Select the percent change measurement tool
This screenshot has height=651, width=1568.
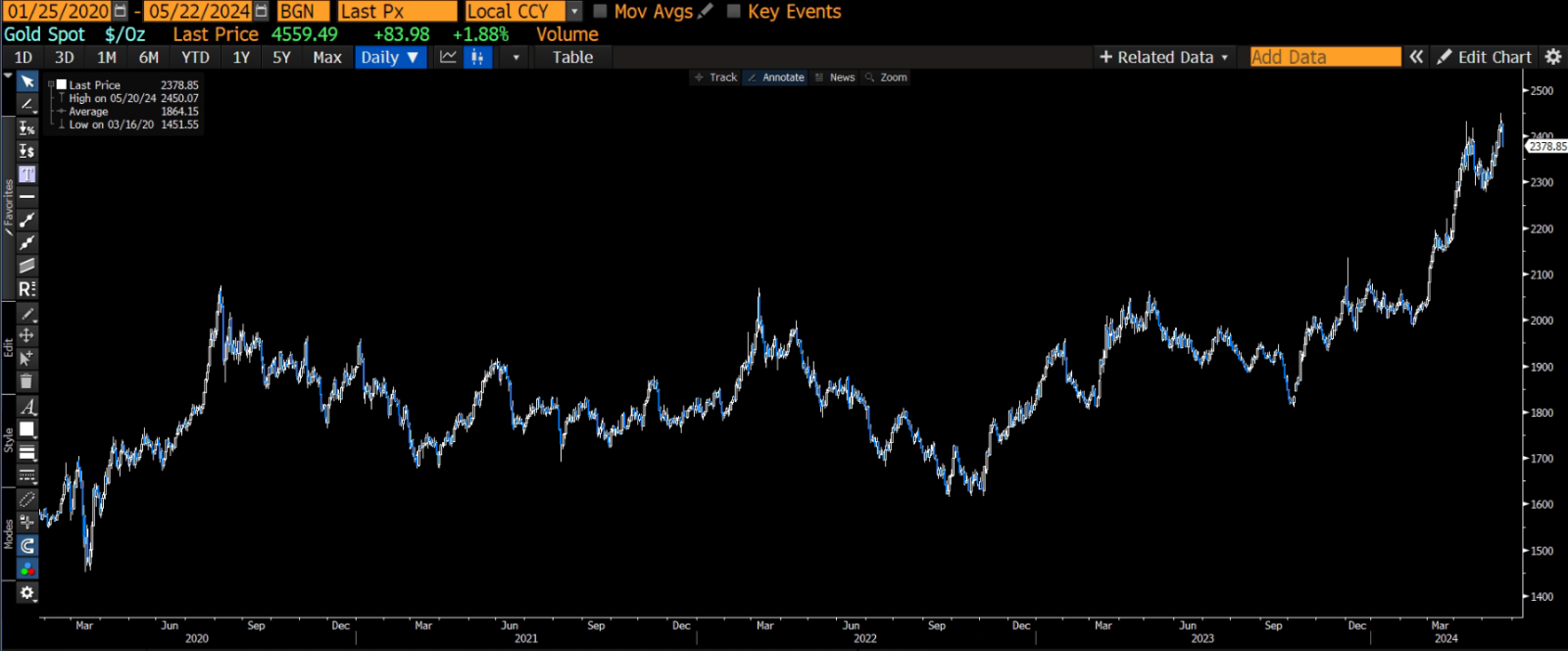point(27,128)
